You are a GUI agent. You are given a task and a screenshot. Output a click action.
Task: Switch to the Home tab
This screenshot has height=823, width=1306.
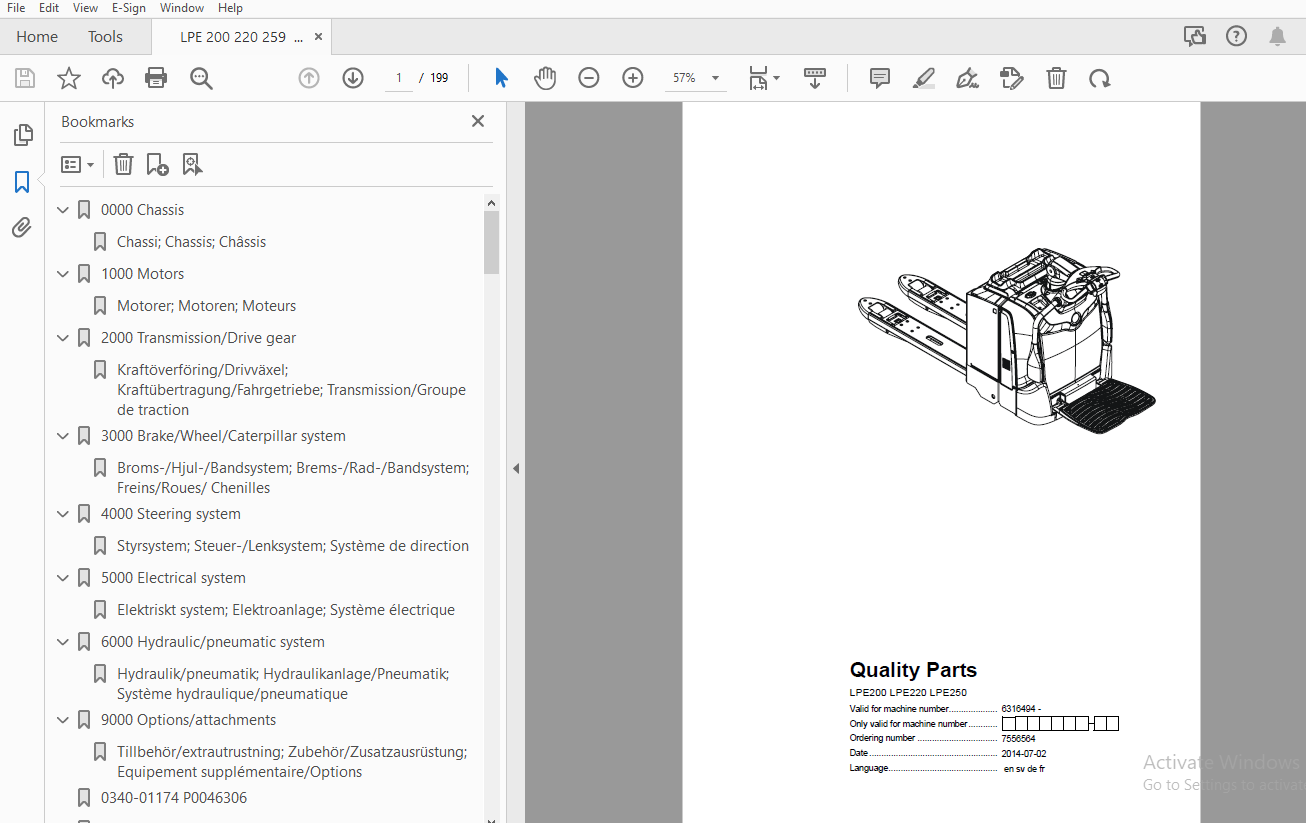37,37
